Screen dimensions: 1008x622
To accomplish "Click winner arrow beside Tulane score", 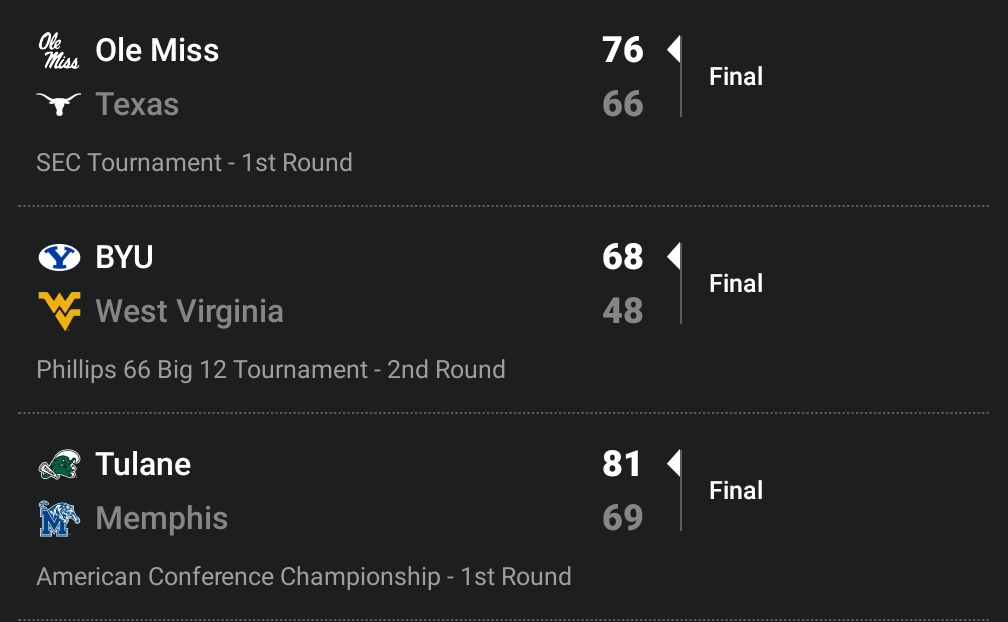I will 673,463.
